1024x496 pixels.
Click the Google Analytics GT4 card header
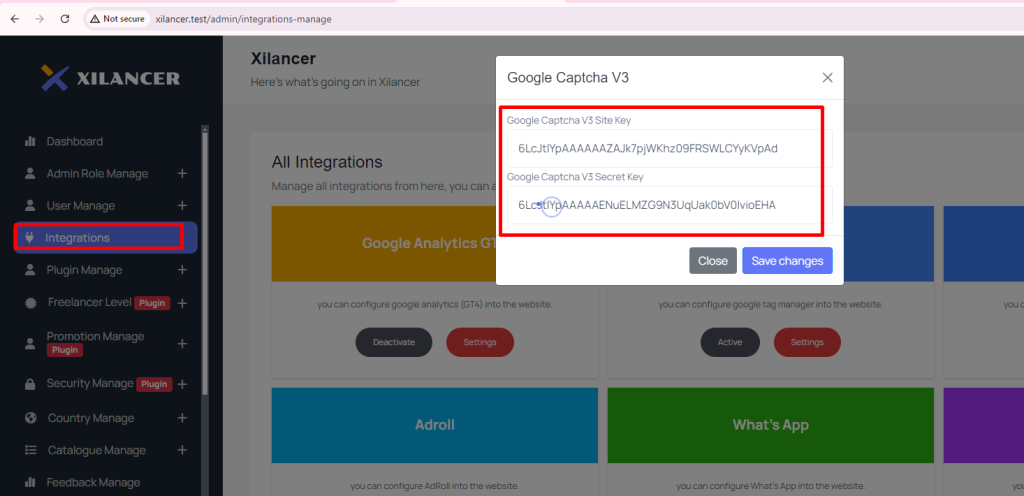point(435,243)
